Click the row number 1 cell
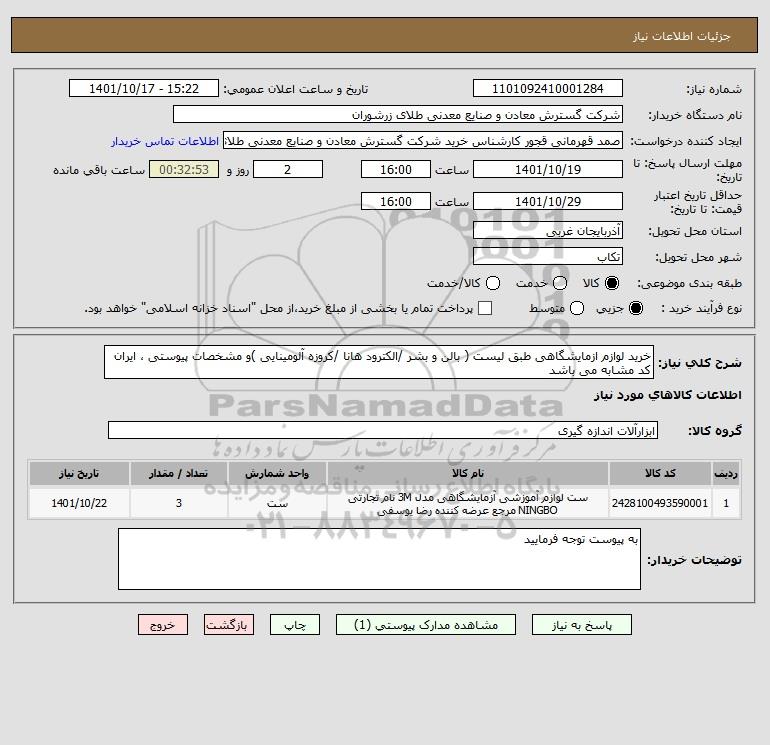Screen dimensions: 770x745 (726, 503)
